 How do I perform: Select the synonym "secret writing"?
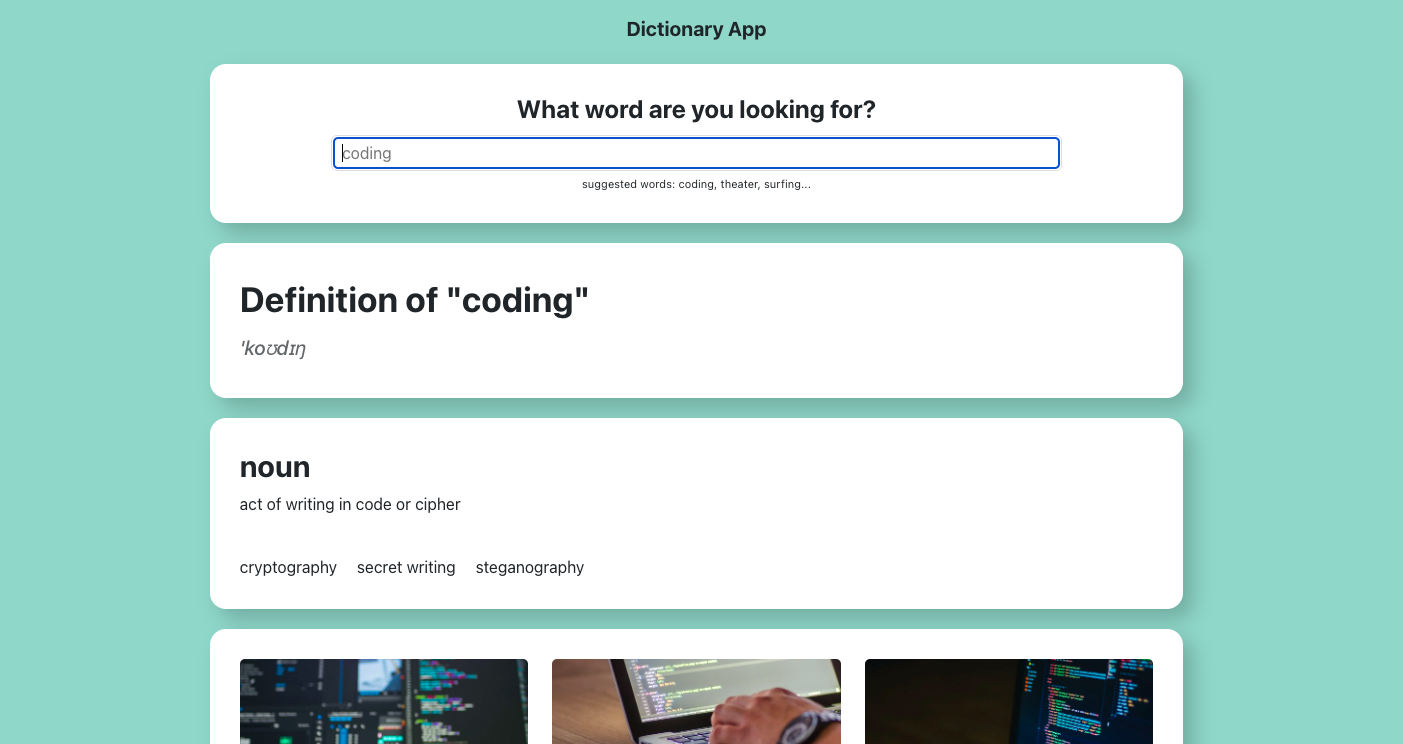(x=406, y=567)
